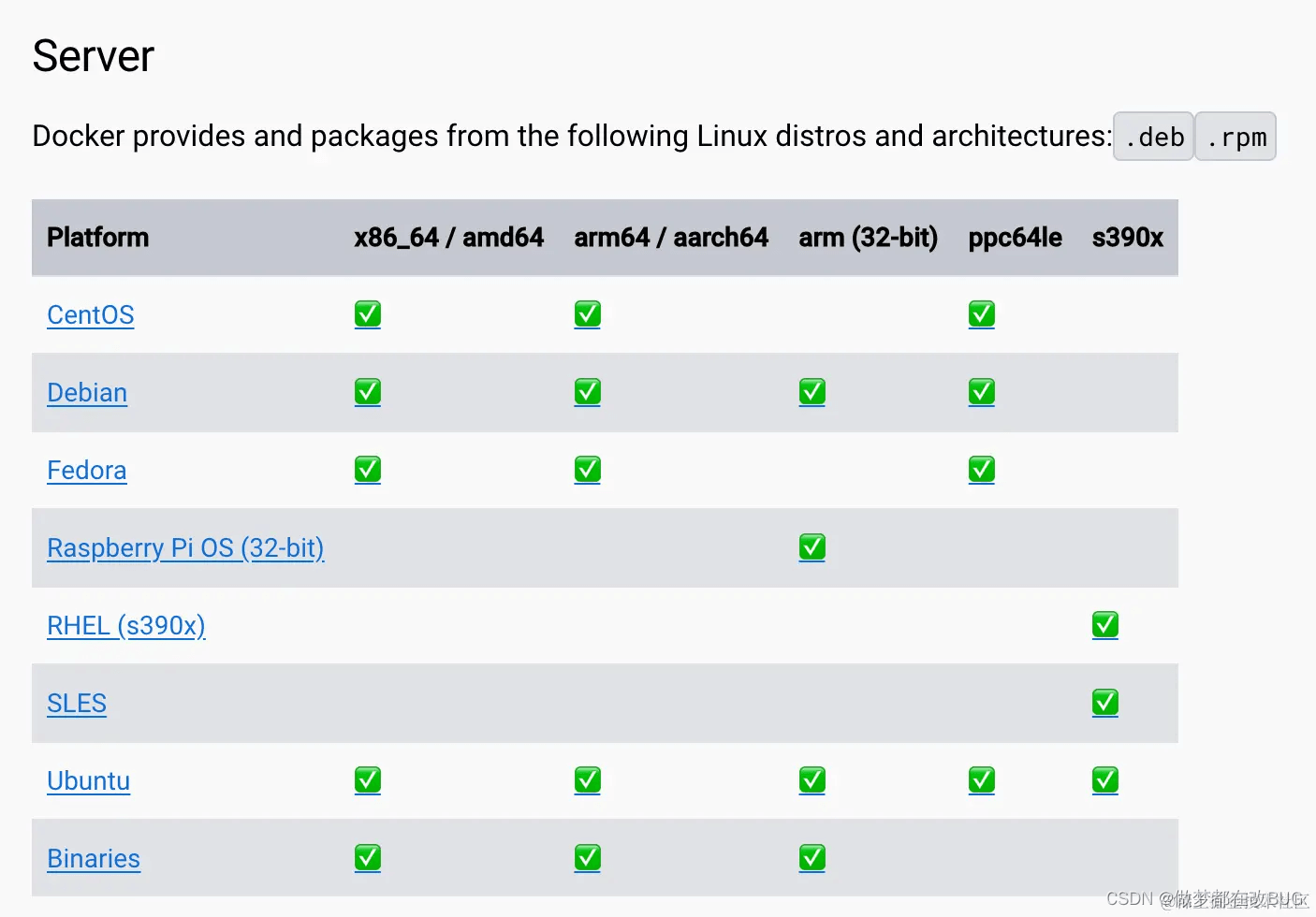Screen dimensions: 1316x917
Task: Click the Server heading
Action: pos(94,56)
